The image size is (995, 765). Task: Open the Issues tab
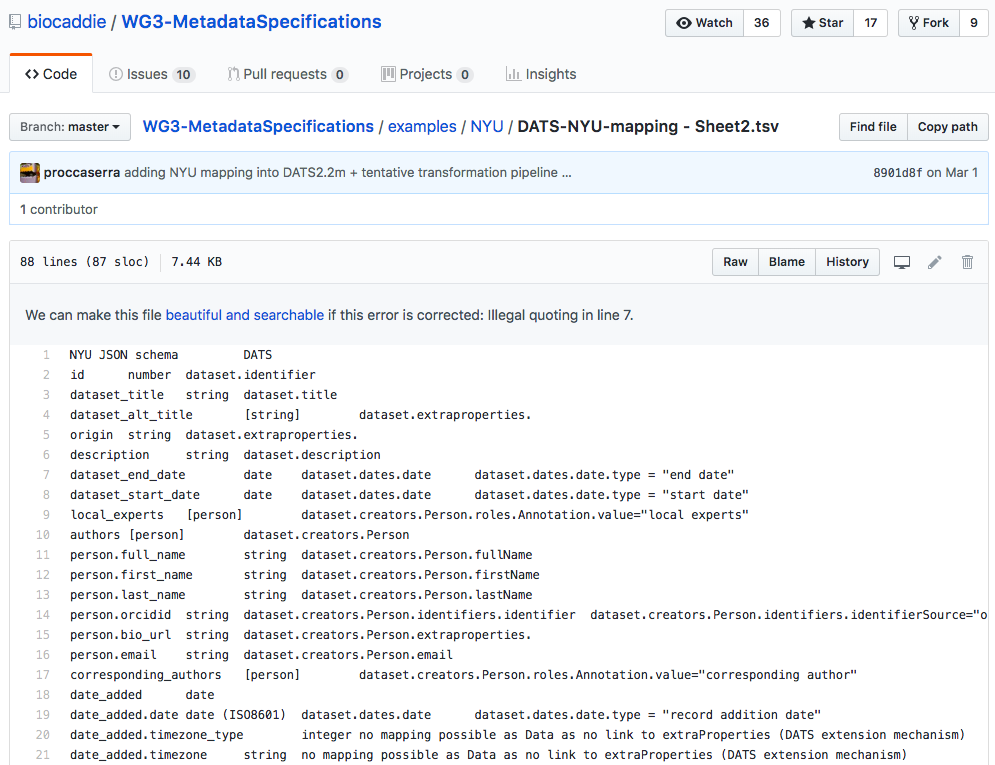[151, 74]
